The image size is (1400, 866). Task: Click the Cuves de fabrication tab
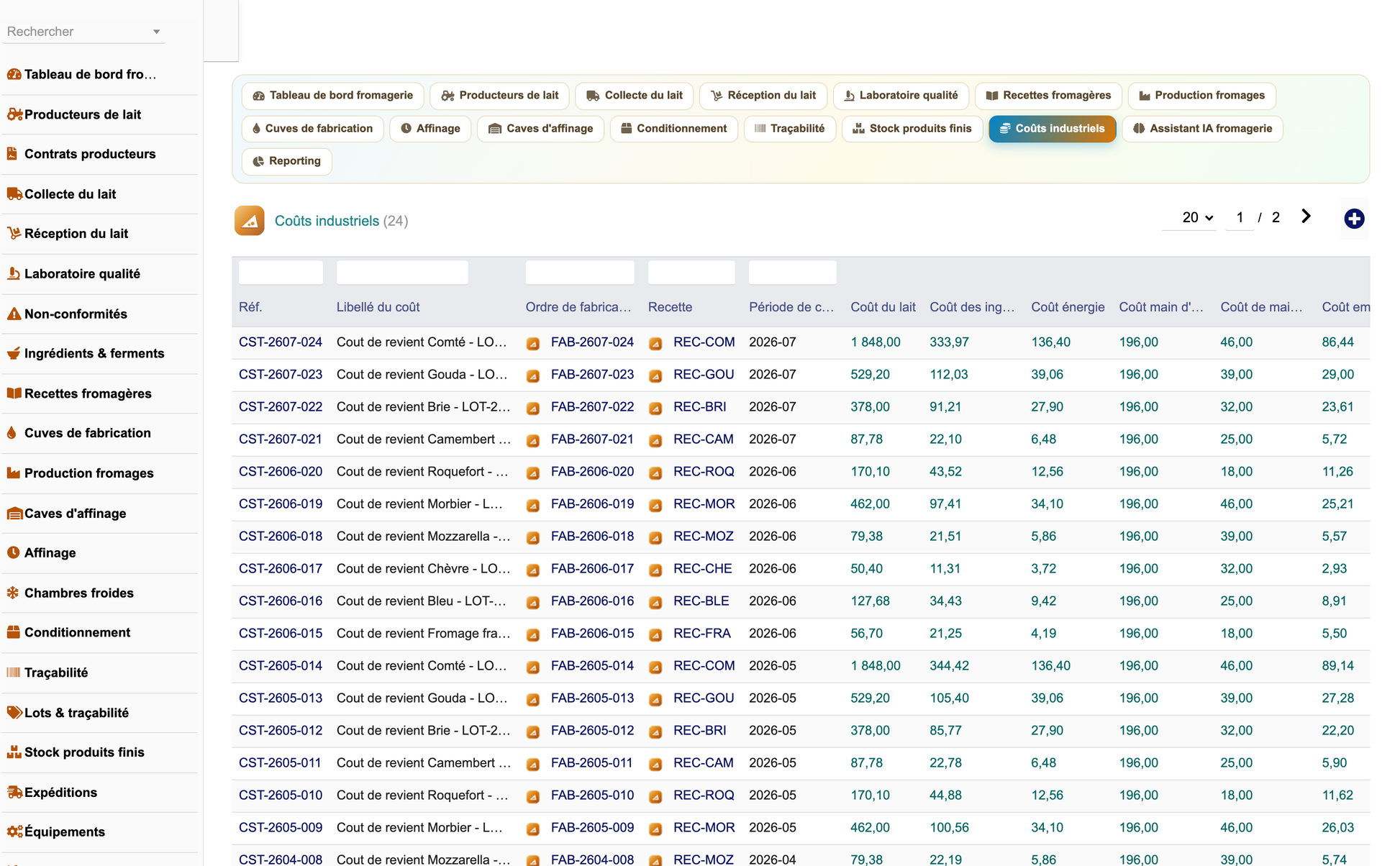[312, 129]
